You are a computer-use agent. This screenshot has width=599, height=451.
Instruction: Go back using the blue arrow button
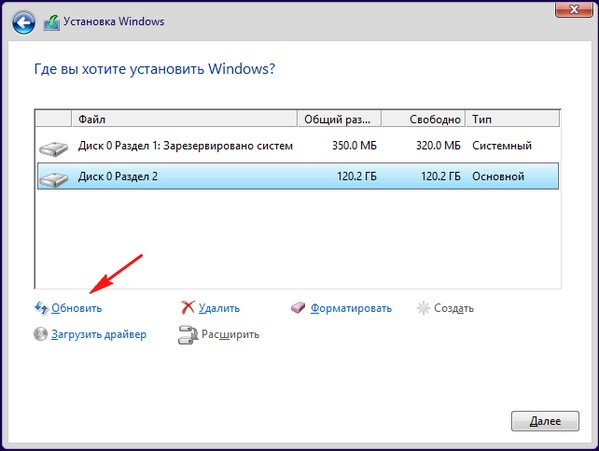(24, 23)
